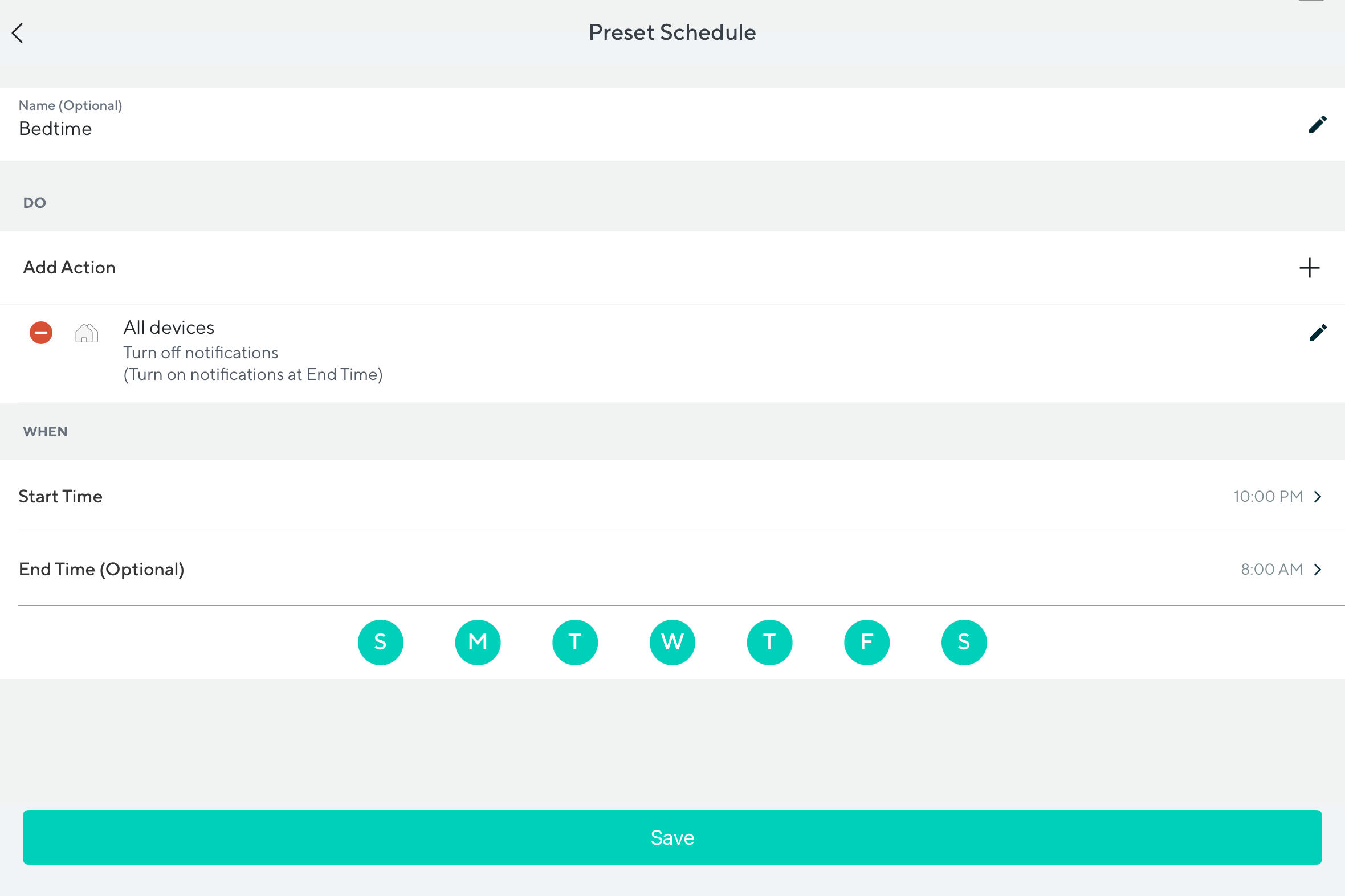Open End Time chevron at 8:00 AM
Image resolution: width=1345 pixels, height=896 pixels.
point(1318,570)
